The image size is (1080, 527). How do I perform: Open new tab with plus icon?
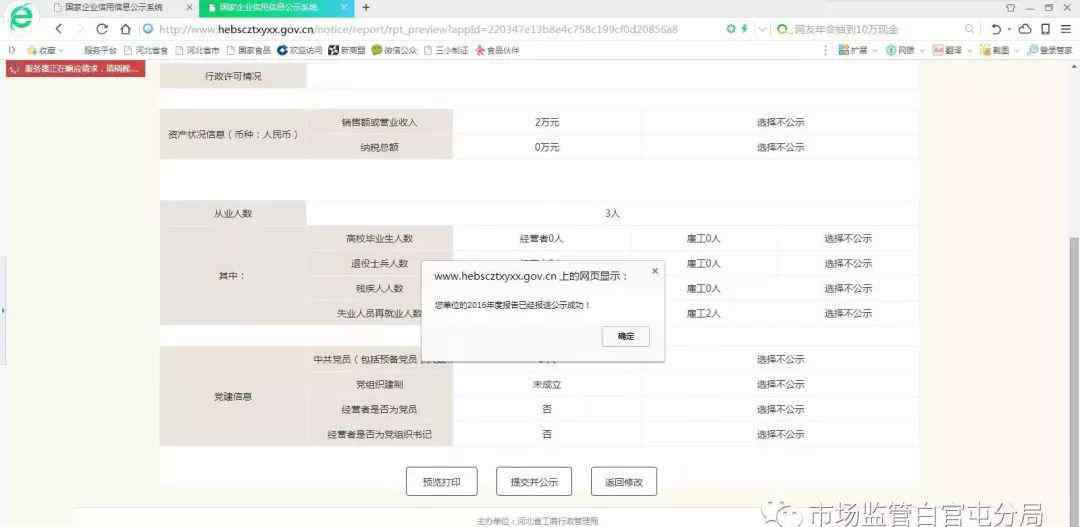(366, 7)
